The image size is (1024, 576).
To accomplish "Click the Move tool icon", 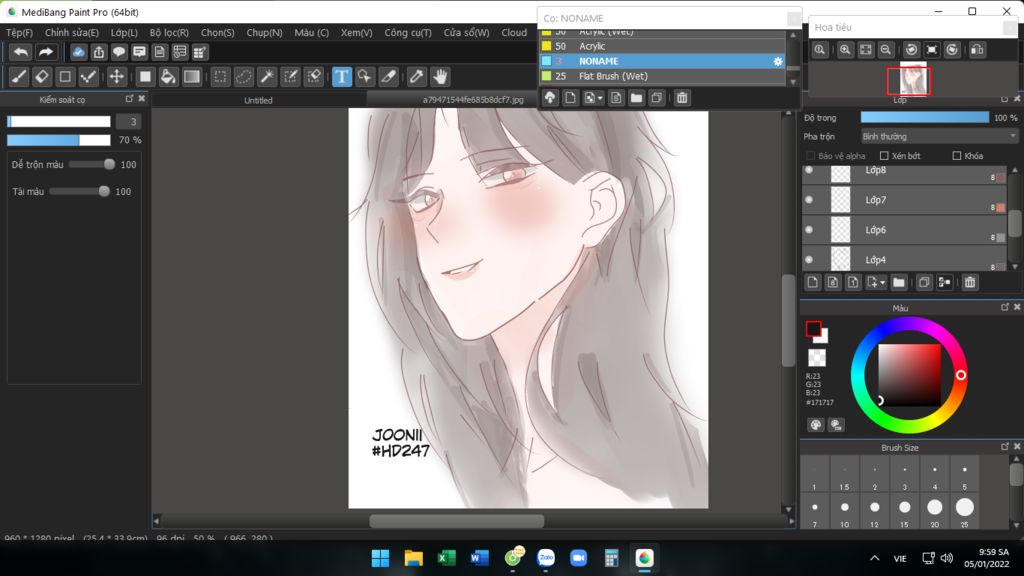I will [117, 77].
